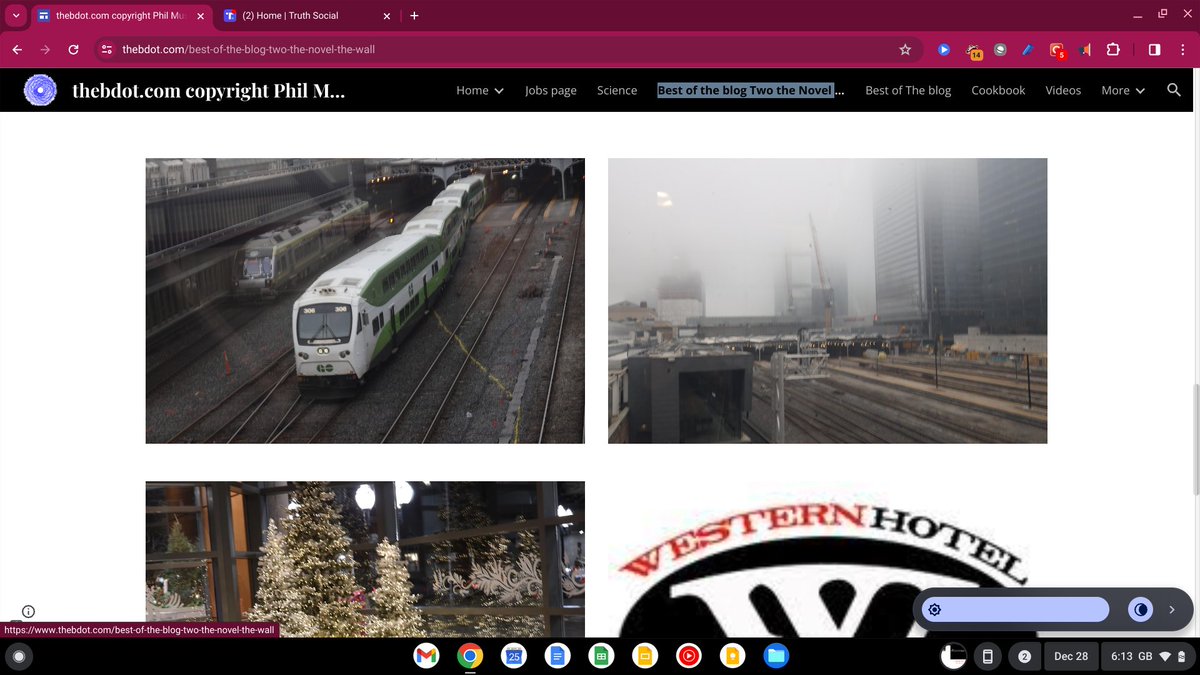This screenshot has height=675, width=1200.
Task: Open YouTube Music from the shelf
Action: pos(689,656)
